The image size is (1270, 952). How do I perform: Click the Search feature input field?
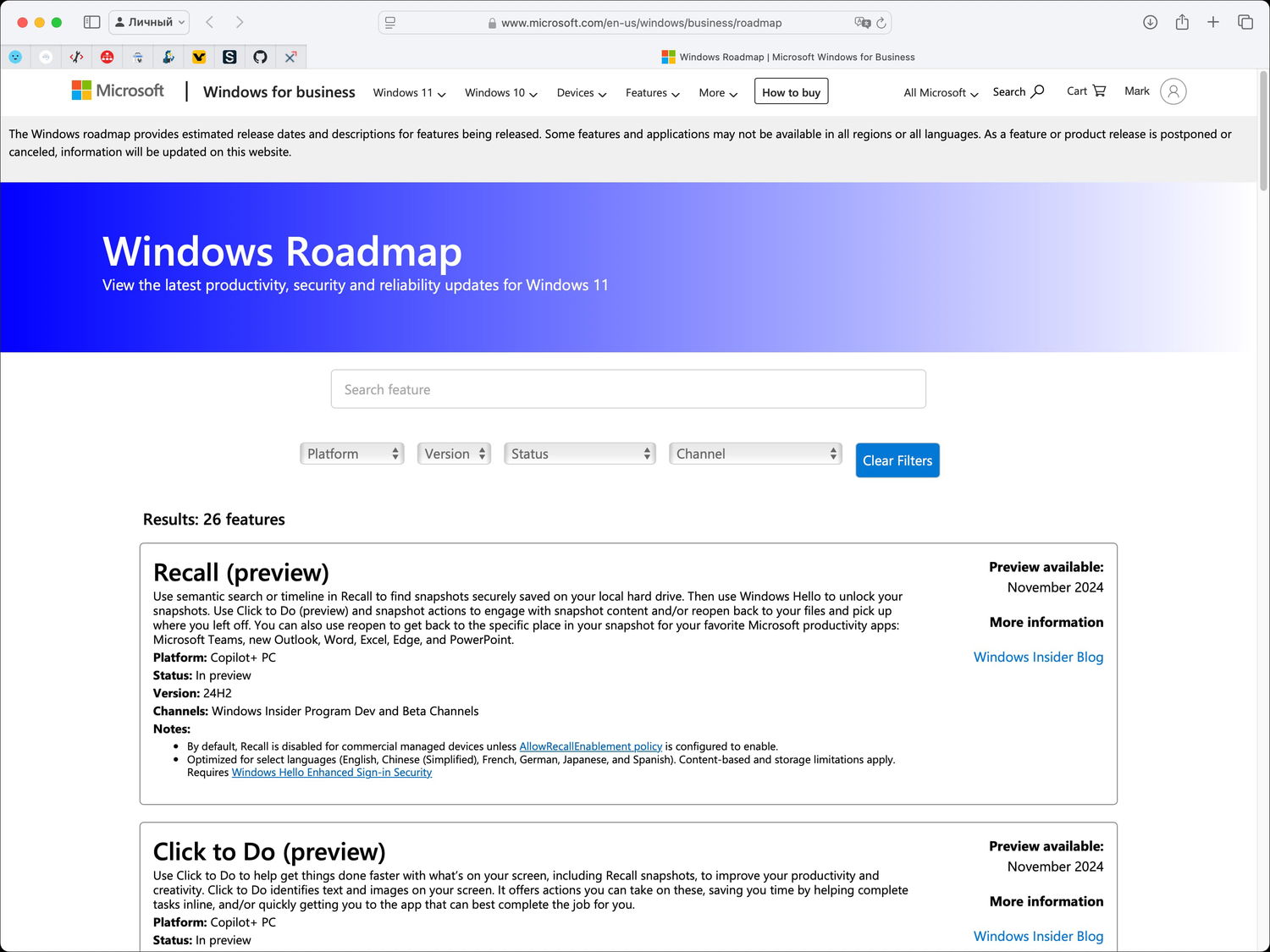[628, 389]
